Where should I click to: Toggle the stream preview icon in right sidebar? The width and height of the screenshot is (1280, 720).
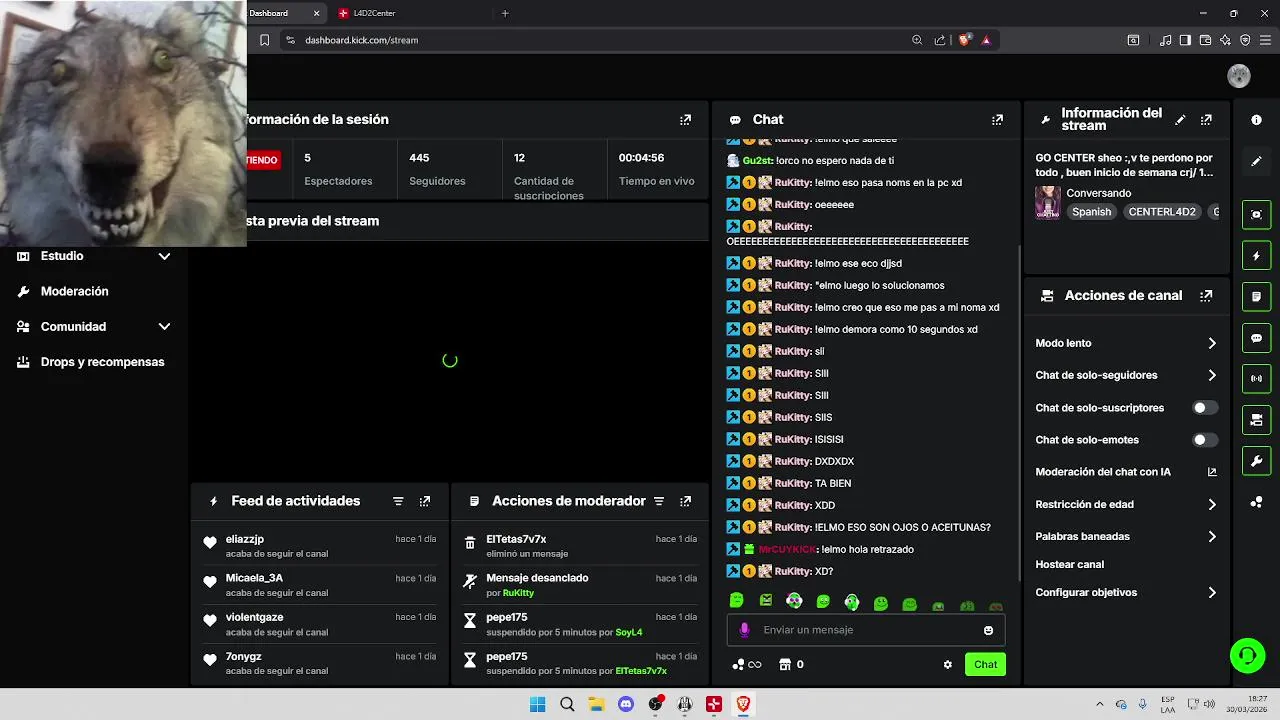coord(1257,215)
